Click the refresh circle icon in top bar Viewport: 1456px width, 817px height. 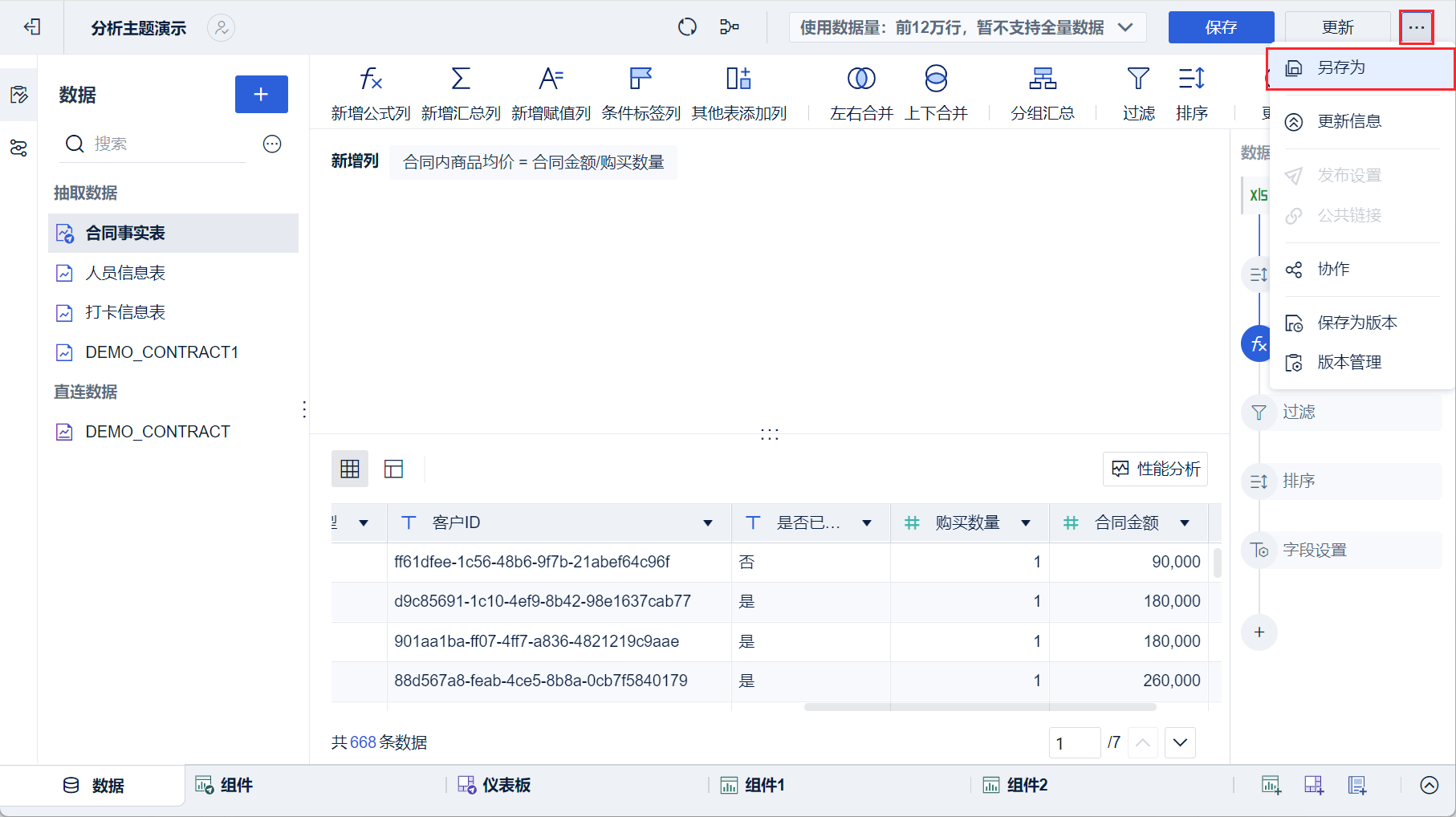click(x=687, y=27)
